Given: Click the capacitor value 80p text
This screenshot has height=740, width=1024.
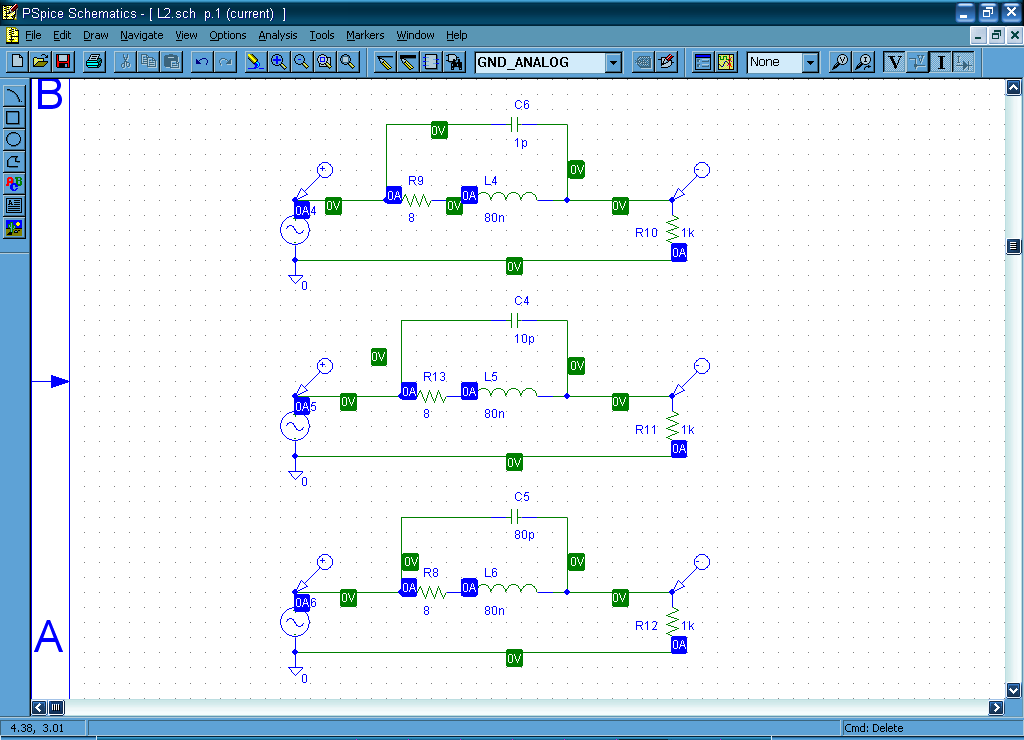Looking at the screenshot, I should 524,535.
